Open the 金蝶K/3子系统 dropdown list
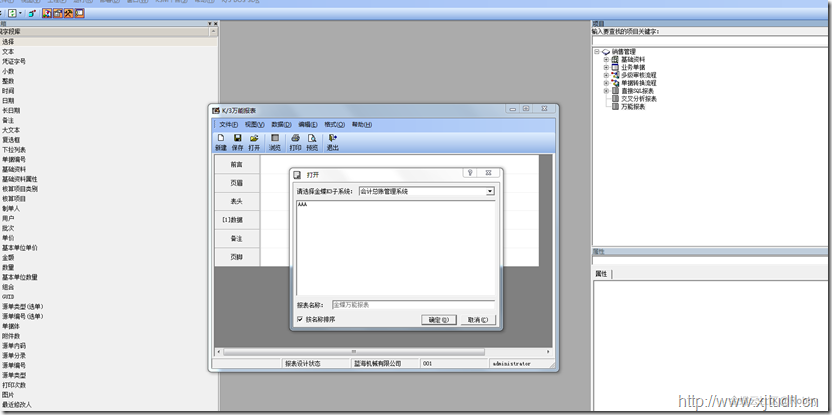The image size is (832, 415). point(490,191)
